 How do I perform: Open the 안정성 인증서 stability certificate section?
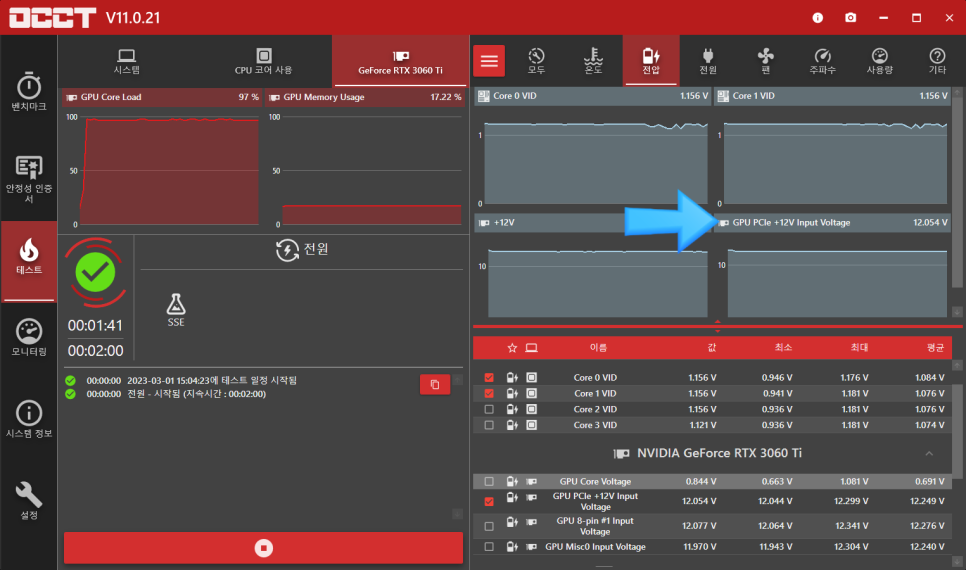click(28, 179)
